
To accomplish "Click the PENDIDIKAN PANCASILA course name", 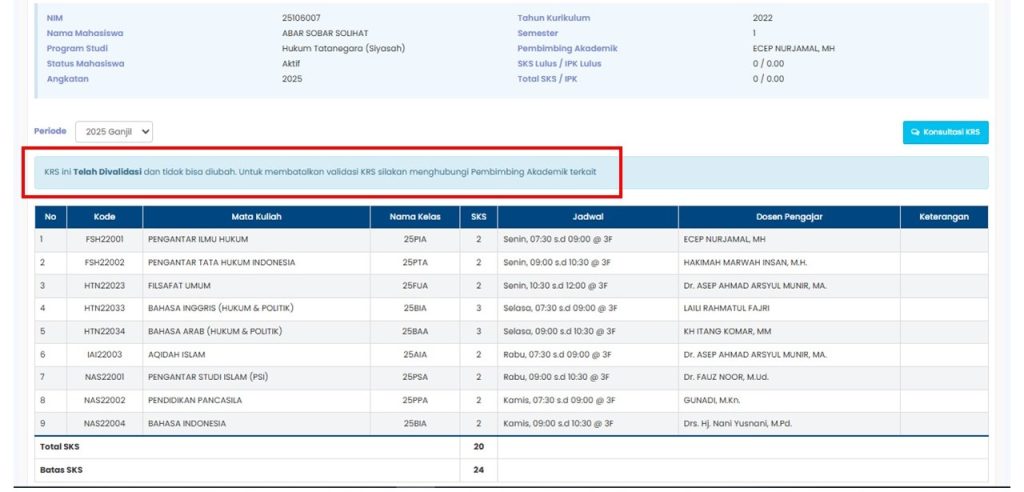I will pyautogui.click(x=194, y=400).
